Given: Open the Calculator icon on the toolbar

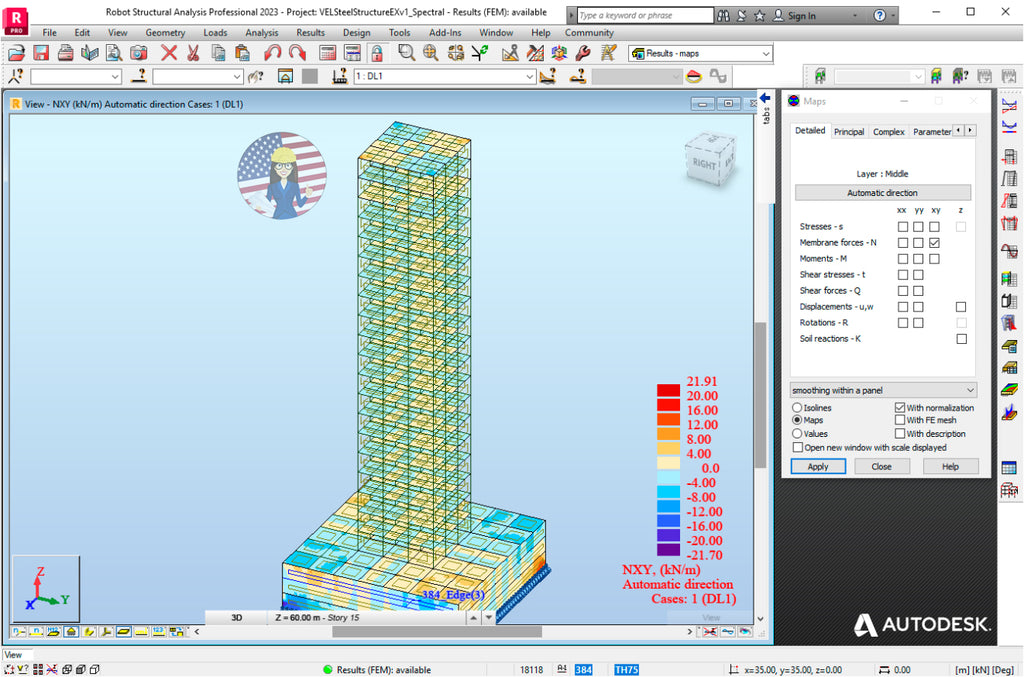Looking at the screenshot, I should coord(326,52).
